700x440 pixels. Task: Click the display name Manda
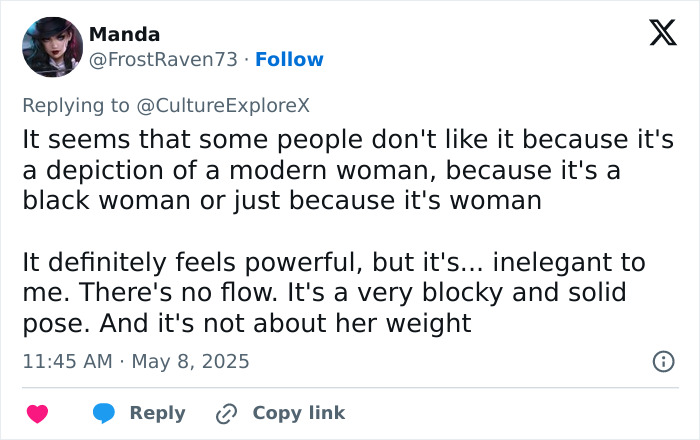[x=125, y=35]
